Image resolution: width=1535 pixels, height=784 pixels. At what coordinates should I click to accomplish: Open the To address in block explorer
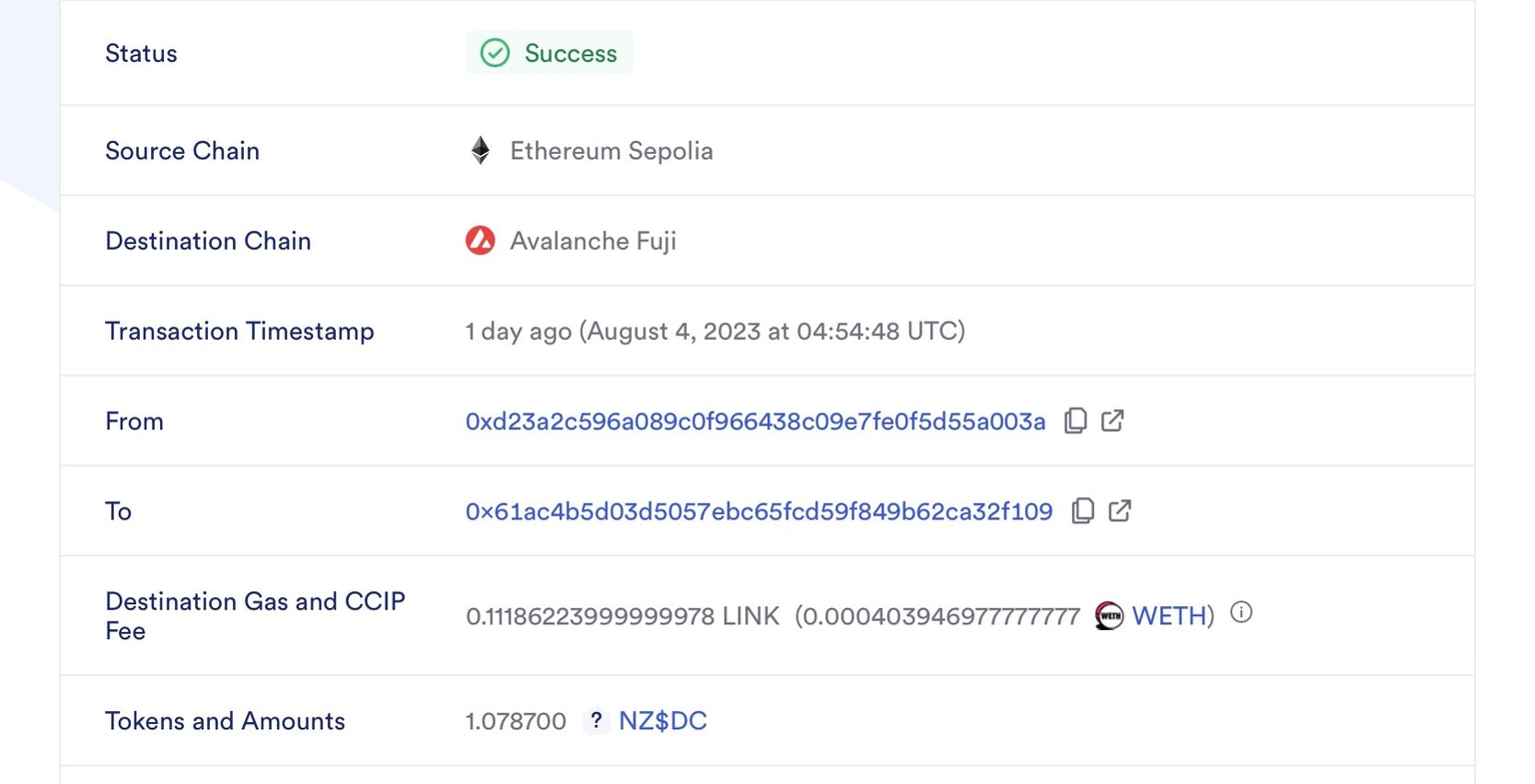[1119, 510]
